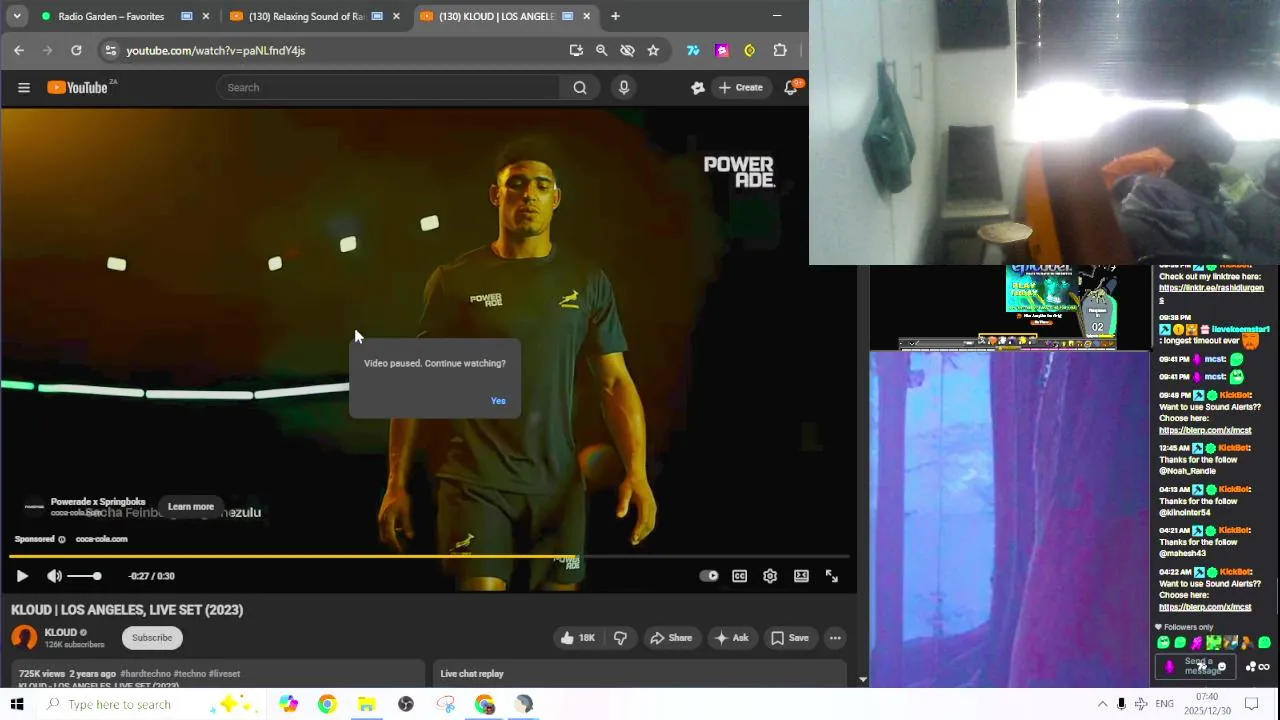
Task: Reload the page with refresh icon
Action: click(76, 50)
